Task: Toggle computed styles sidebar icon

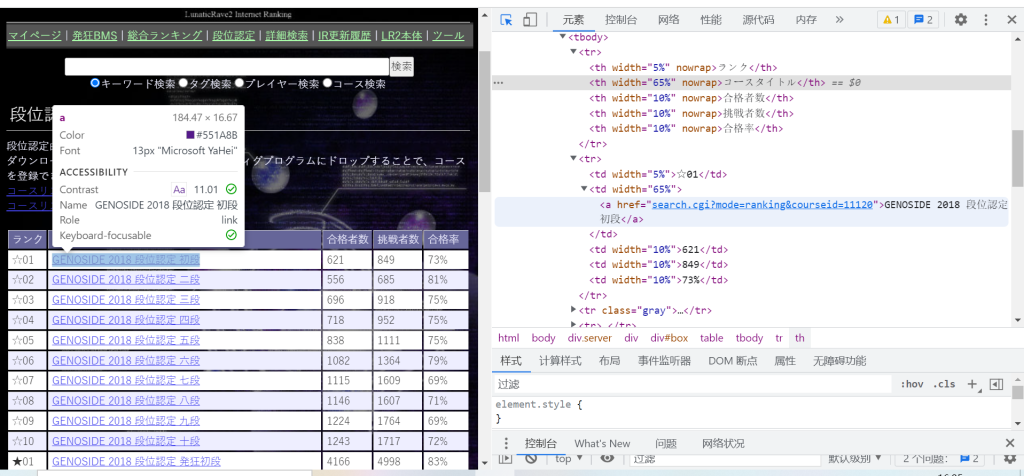Action: point(996,384)
